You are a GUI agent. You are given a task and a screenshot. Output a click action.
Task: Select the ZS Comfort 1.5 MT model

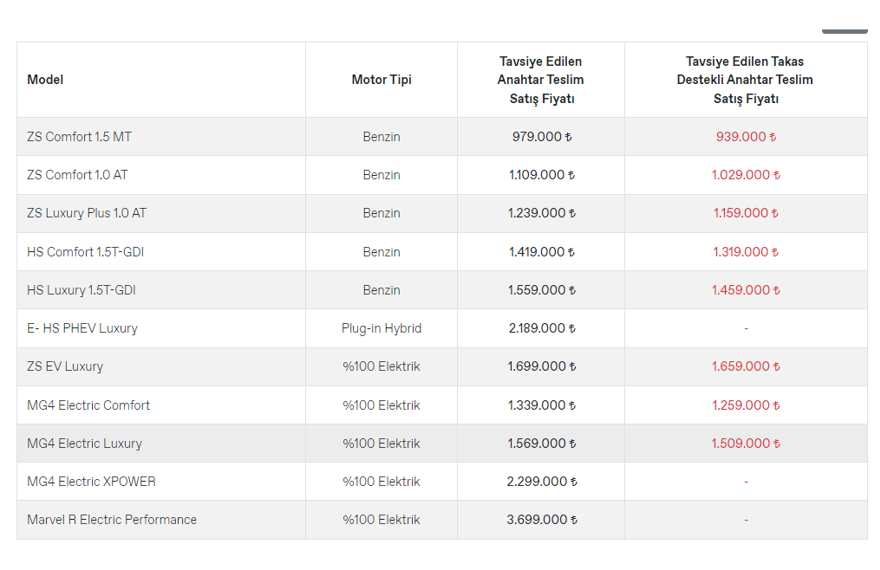pos(79,137)
